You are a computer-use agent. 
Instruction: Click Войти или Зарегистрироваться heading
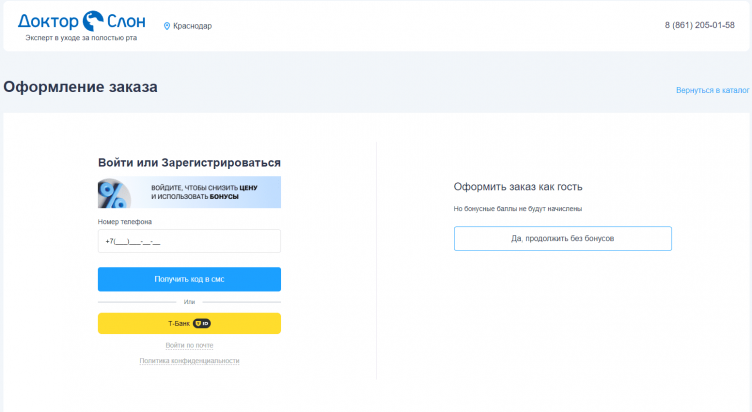[x=189, y=163]
